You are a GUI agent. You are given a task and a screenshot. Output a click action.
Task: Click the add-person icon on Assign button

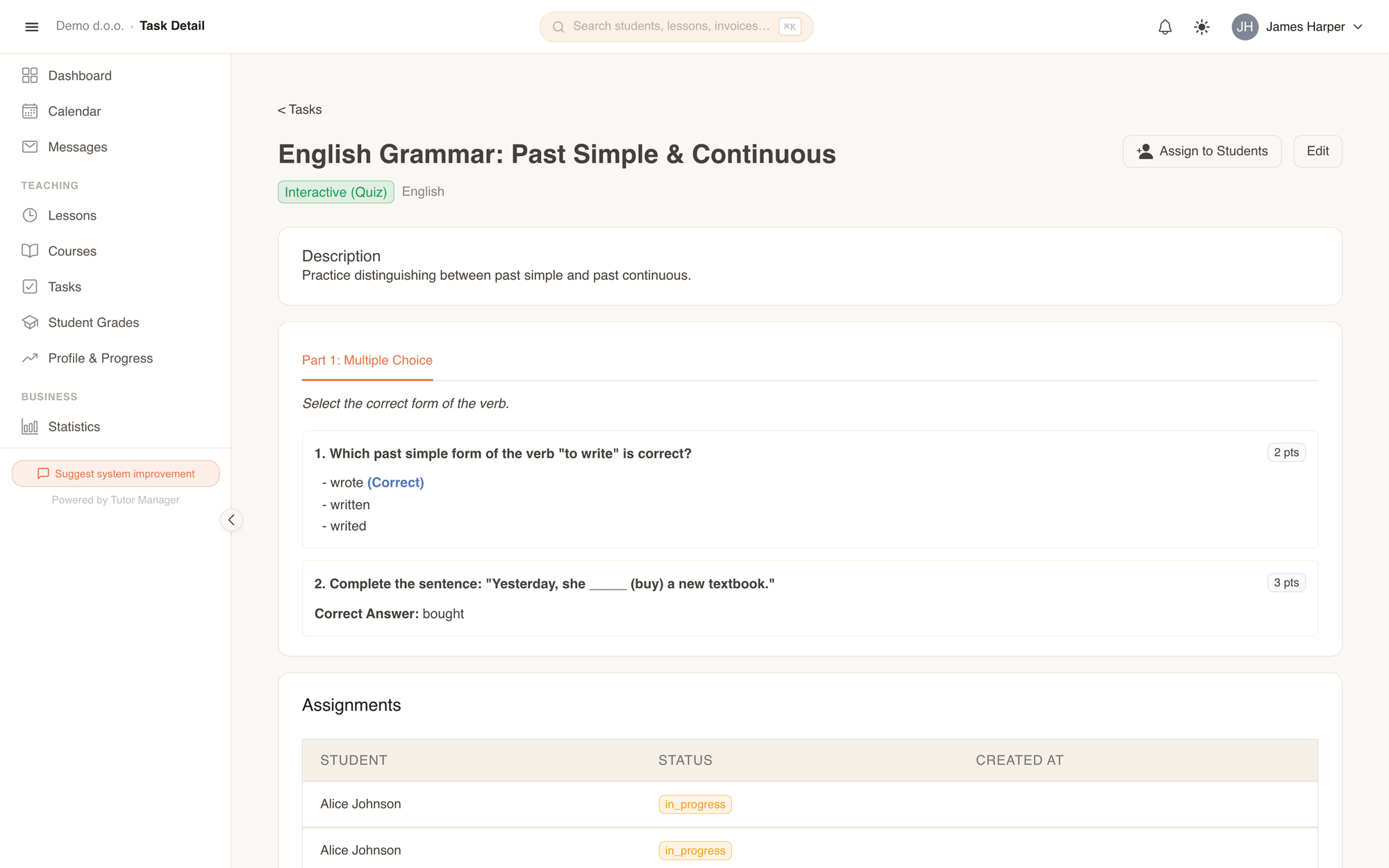pyautogui.click(x=1145, y=151)
